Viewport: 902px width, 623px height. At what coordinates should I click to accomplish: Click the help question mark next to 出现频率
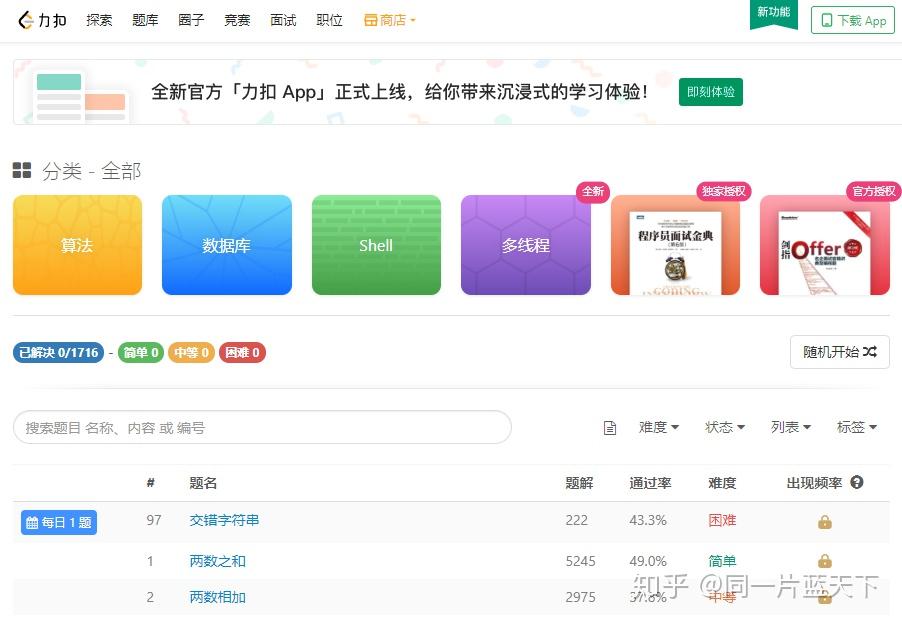pyautogui.click(x=857, y=482)
